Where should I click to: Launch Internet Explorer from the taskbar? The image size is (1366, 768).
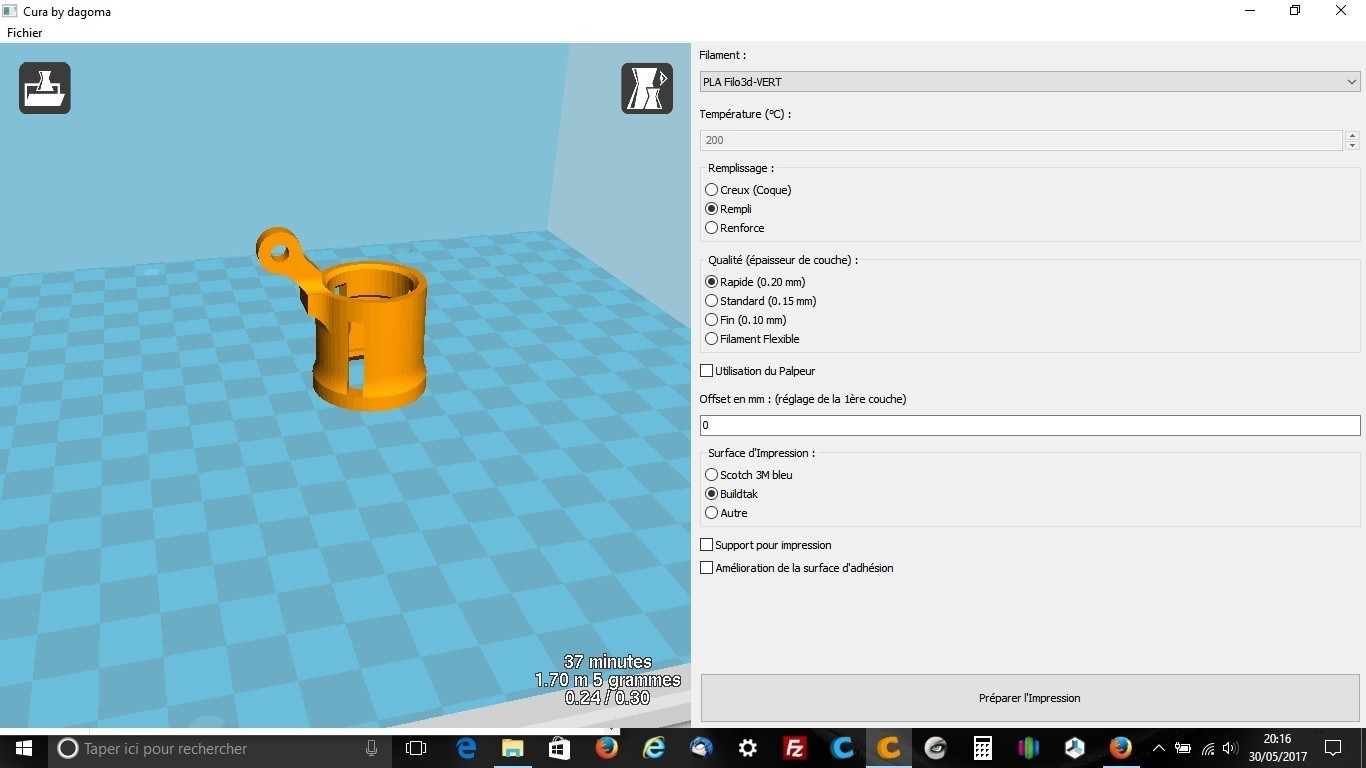(654, 748)
